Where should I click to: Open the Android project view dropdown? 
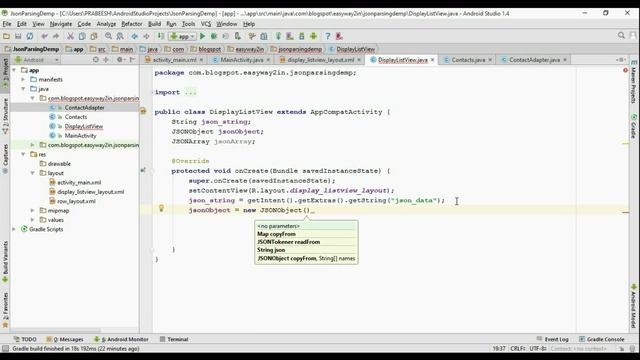coord(37,60)
